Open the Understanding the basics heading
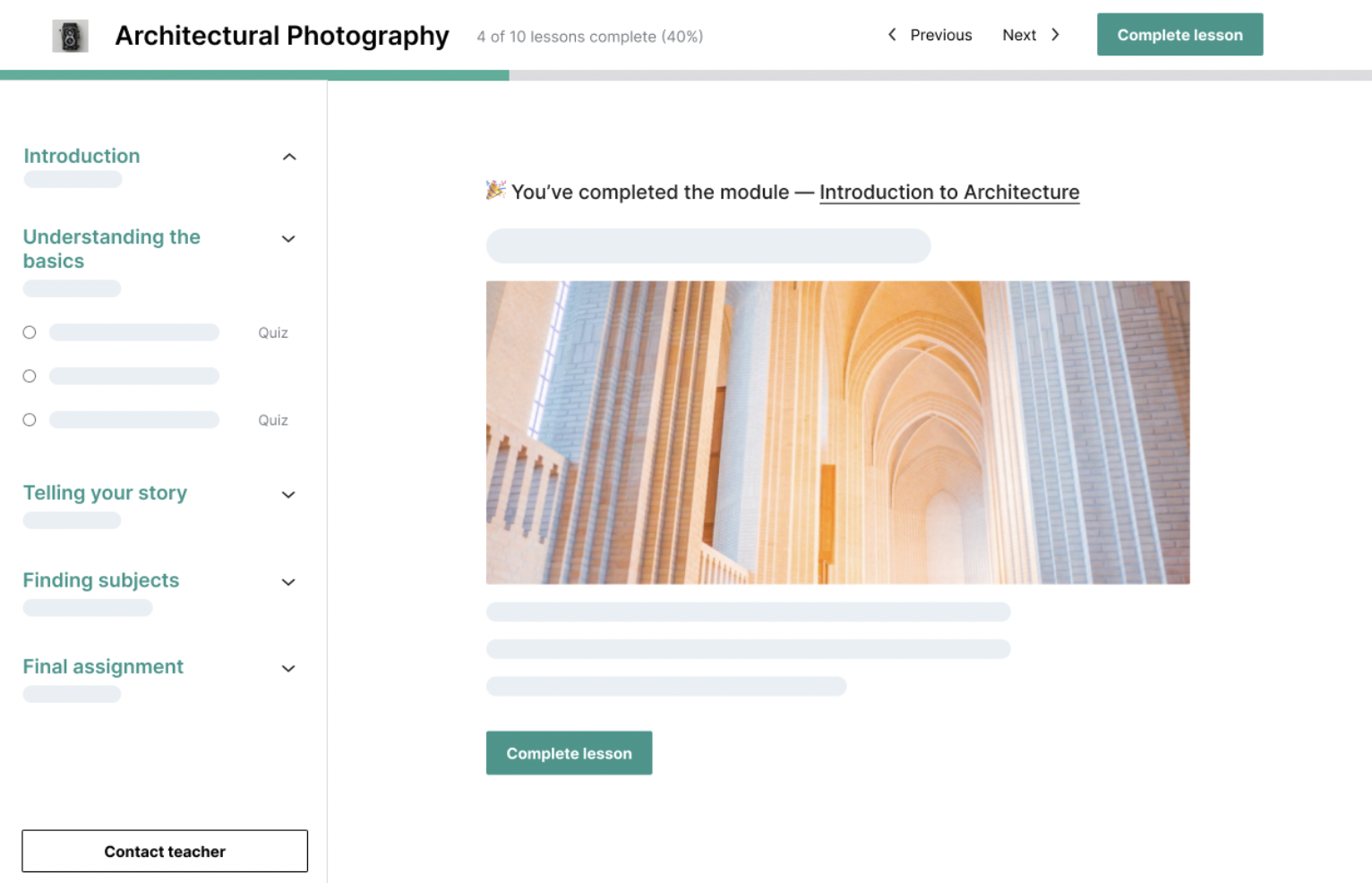The width and height of the screenshot is (1372, 883). 112,249
